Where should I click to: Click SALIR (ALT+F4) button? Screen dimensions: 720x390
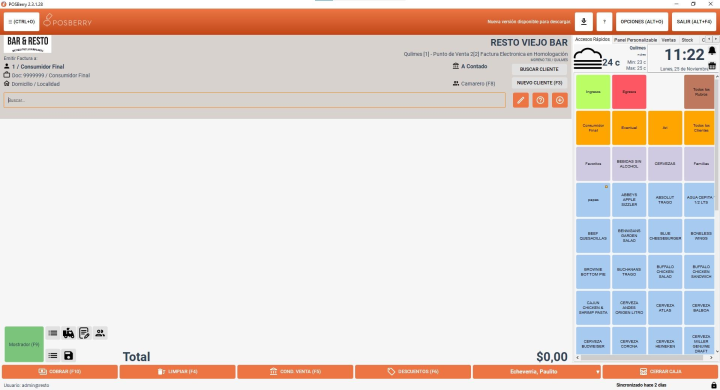click(x=694, y=22)
